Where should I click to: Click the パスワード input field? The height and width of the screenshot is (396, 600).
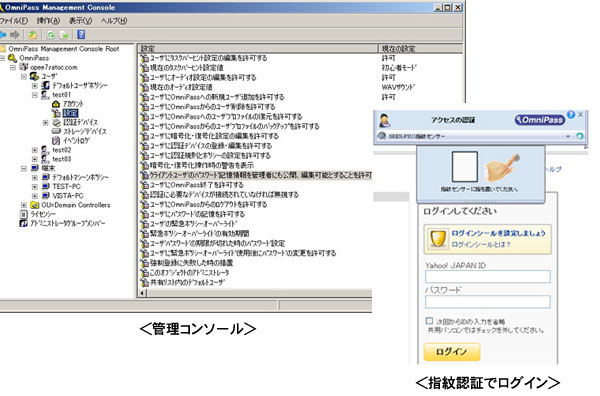488,301
